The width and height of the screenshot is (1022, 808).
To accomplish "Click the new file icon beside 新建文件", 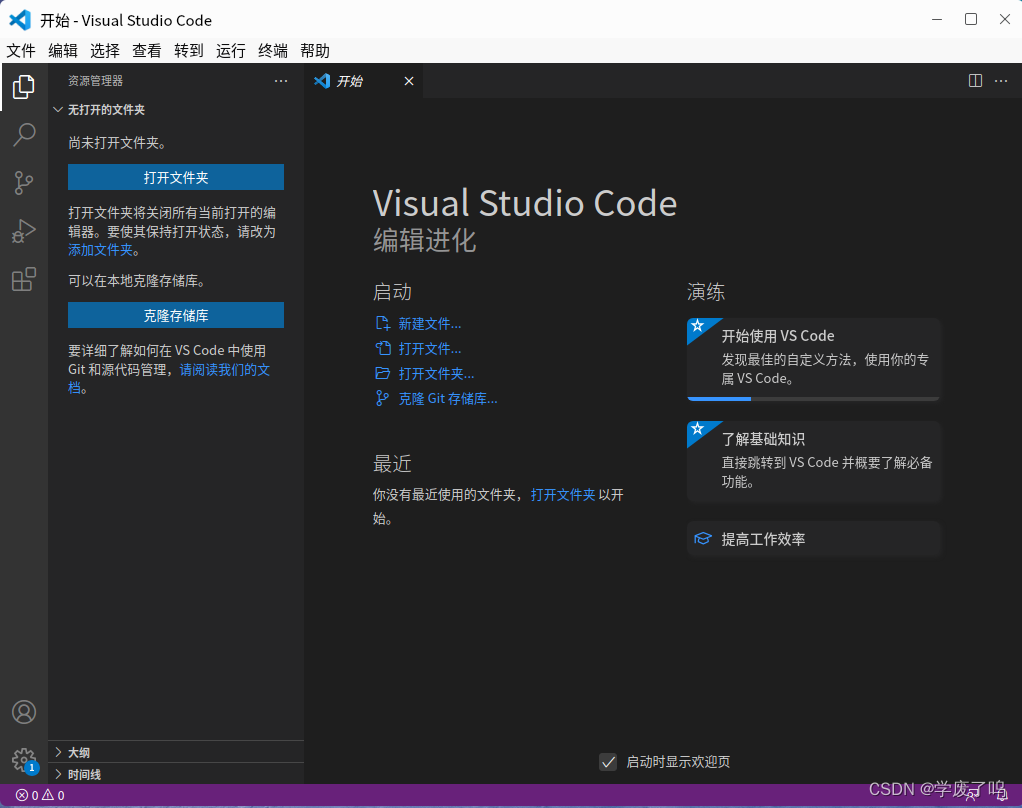I will pyautogui.click(x=383, y=324).
